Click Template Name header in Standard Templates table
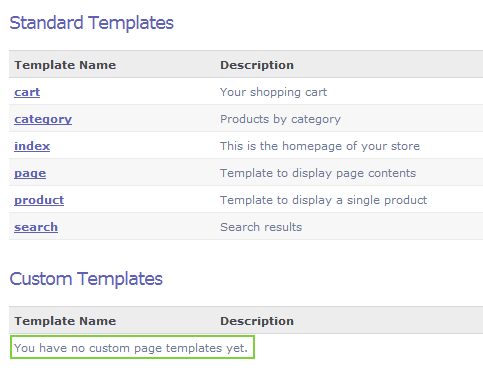 pos(65,65)
